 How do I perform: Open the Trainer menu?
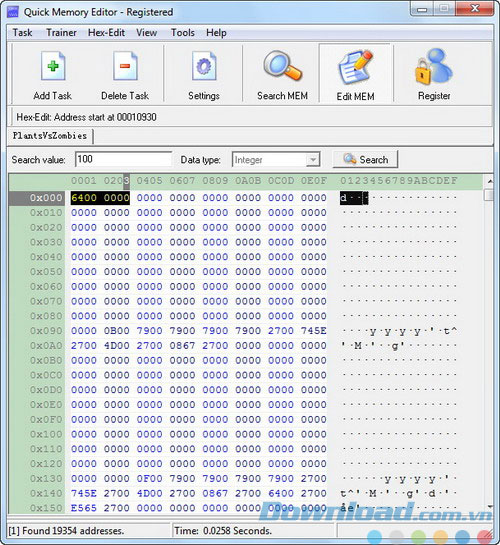pos(61,33)
